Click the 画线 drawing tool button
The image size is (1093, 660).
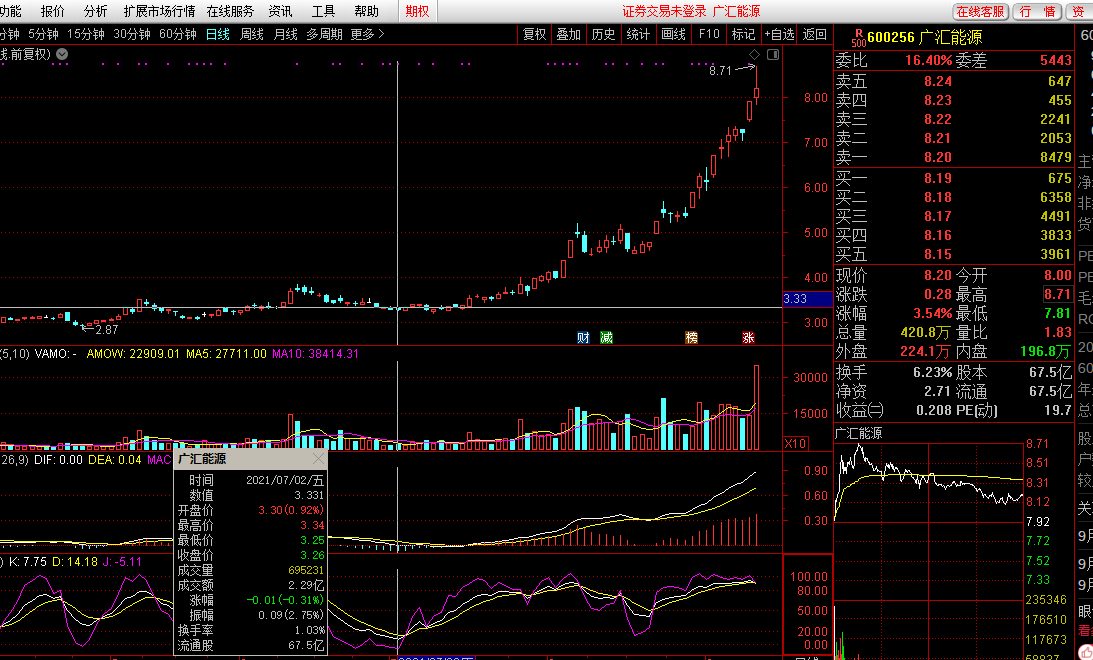(x=673, y=34)
